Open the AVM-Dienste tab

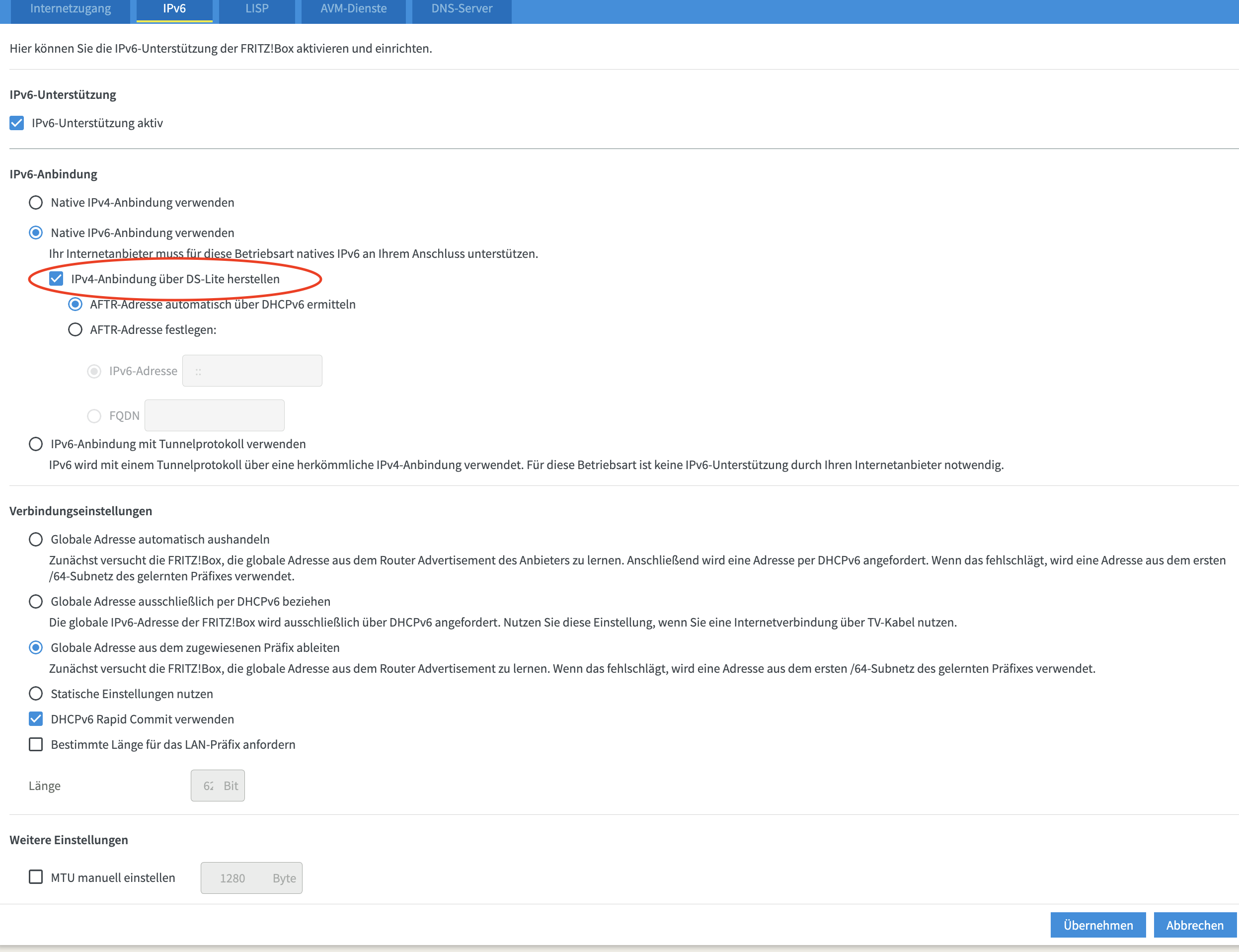pos(353,8)
